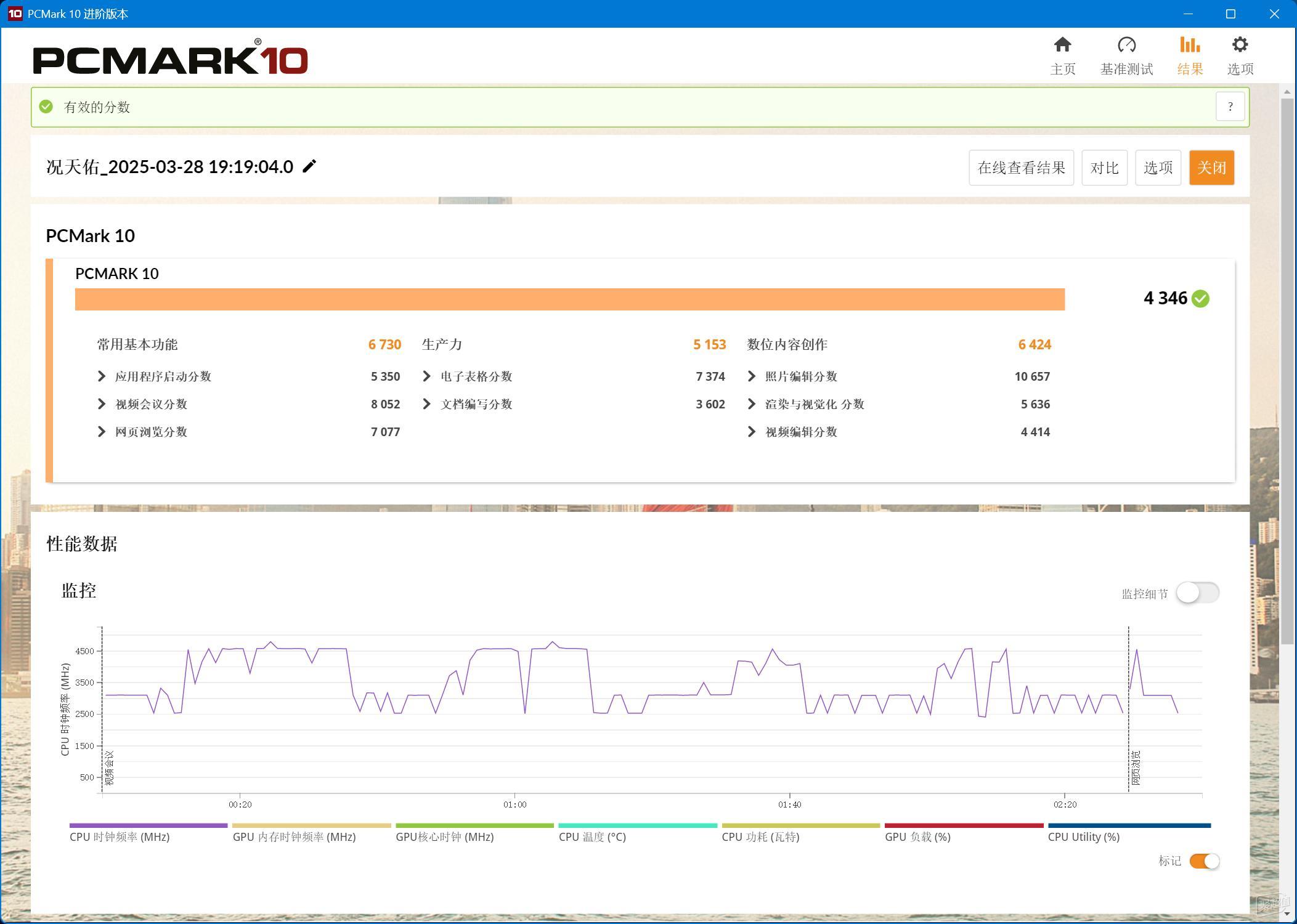Image resolution: width=1297 pixels, height=924 pixels.
Task: Click the gear icon above 选项
Action: click(x=1240, y=44)
